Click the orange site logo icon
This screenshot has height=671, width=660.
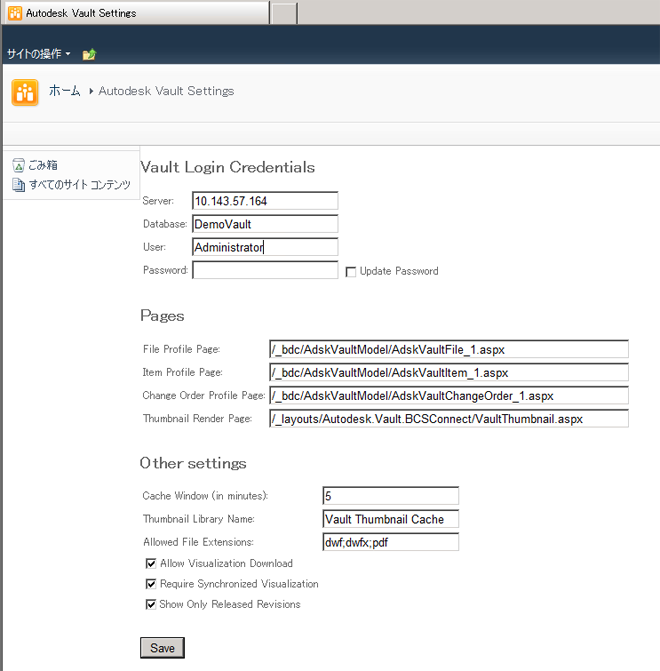coord(25,92)
